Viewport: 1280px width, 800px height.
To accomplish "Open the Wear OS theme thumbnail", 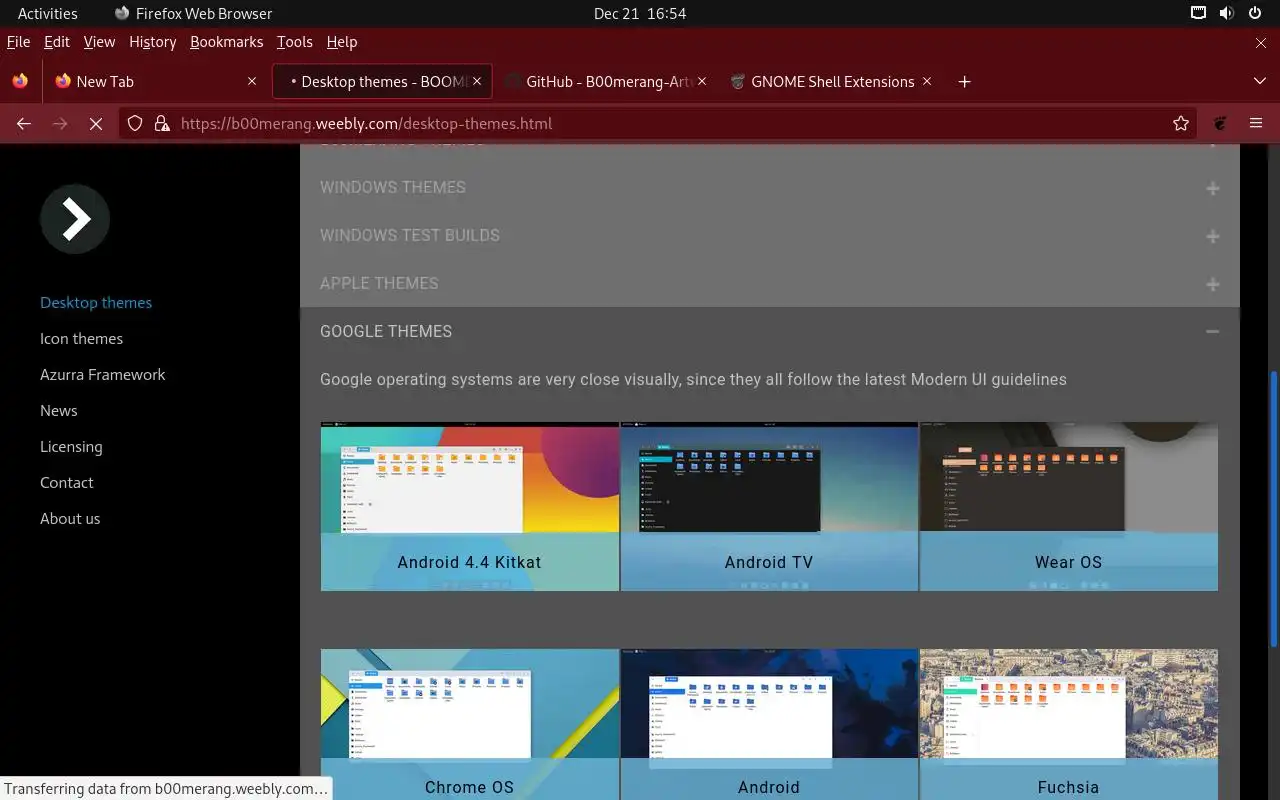I will tap(1068, 506).
